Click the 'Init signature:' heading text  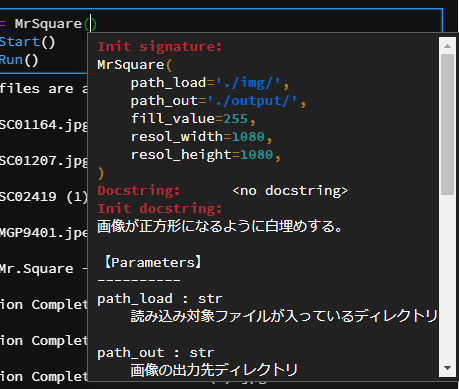[x=160, y=47]
